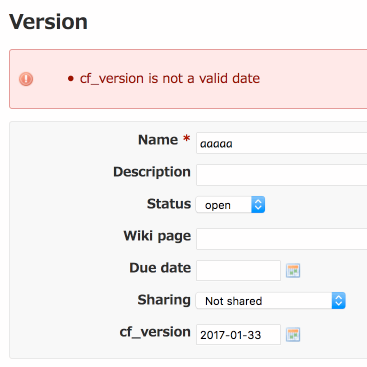Open calendar picker next to cf_version
The width and height of the screenshot is (367, 367).
pyautogui.click(x=293, y=335)
